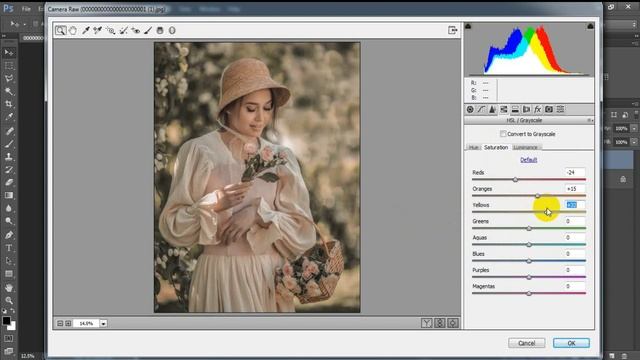Open the zoom level dropdown arrow
Viewport: 640px width, 360px height.
tap(104, 323)
